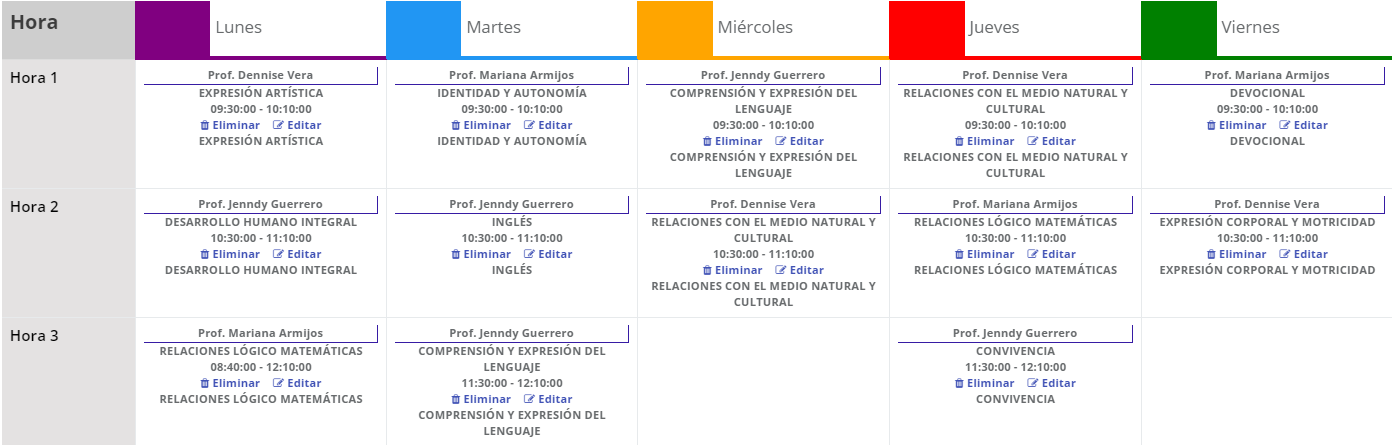The width and height of the screenshot is (1392, 445).
Task: Click edit pencil icon for Martes Hora 2 Inglés
Action: 530,254
